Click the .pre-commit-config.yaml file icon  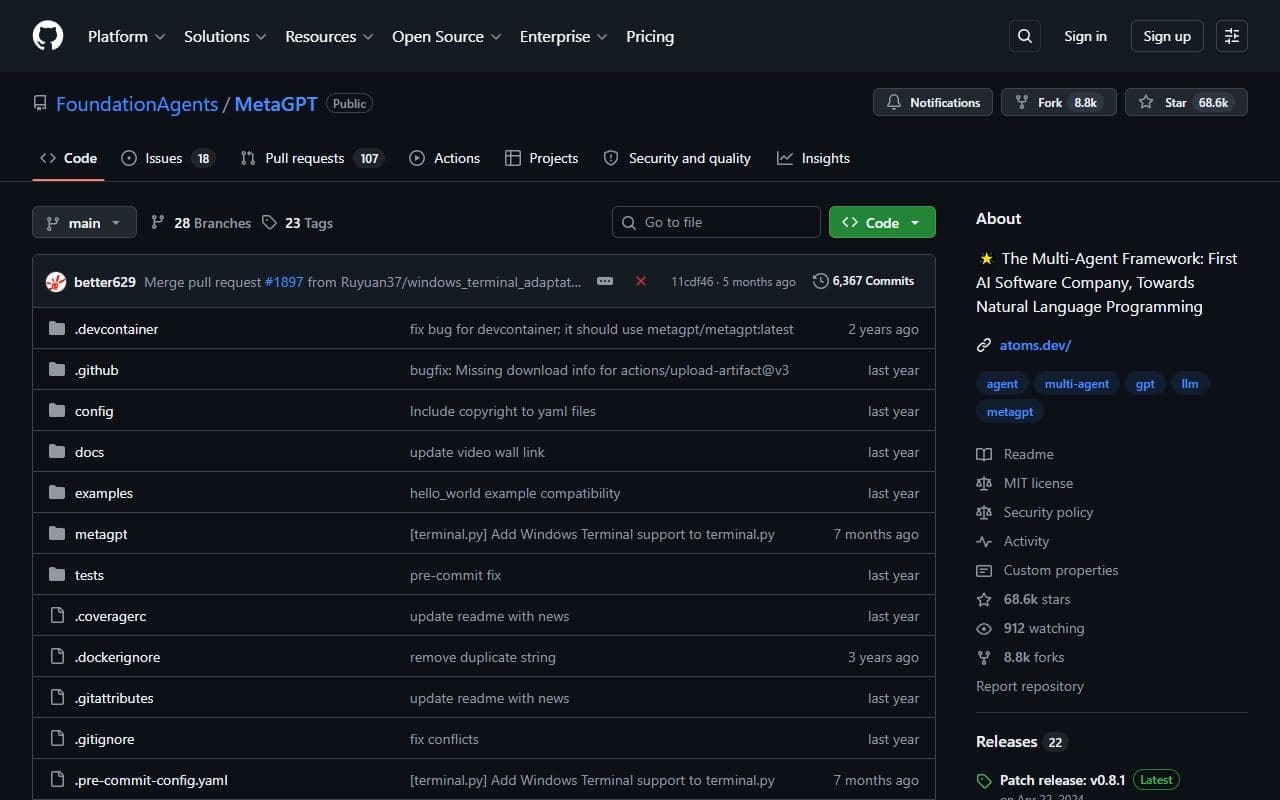pyautogui.click(x=57, y=780)
